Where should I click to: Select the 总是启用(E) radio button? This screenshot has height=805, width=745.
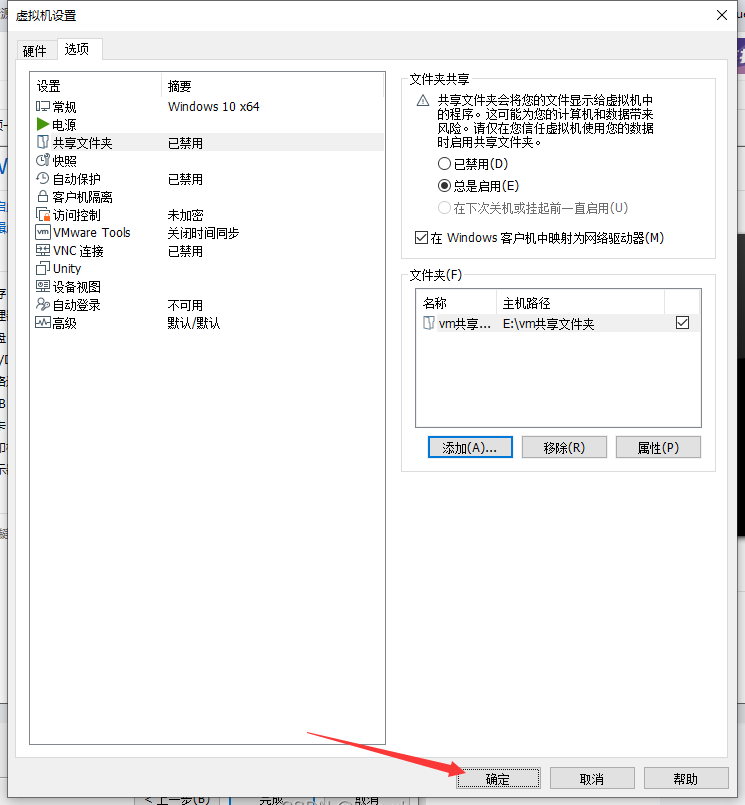444,186
